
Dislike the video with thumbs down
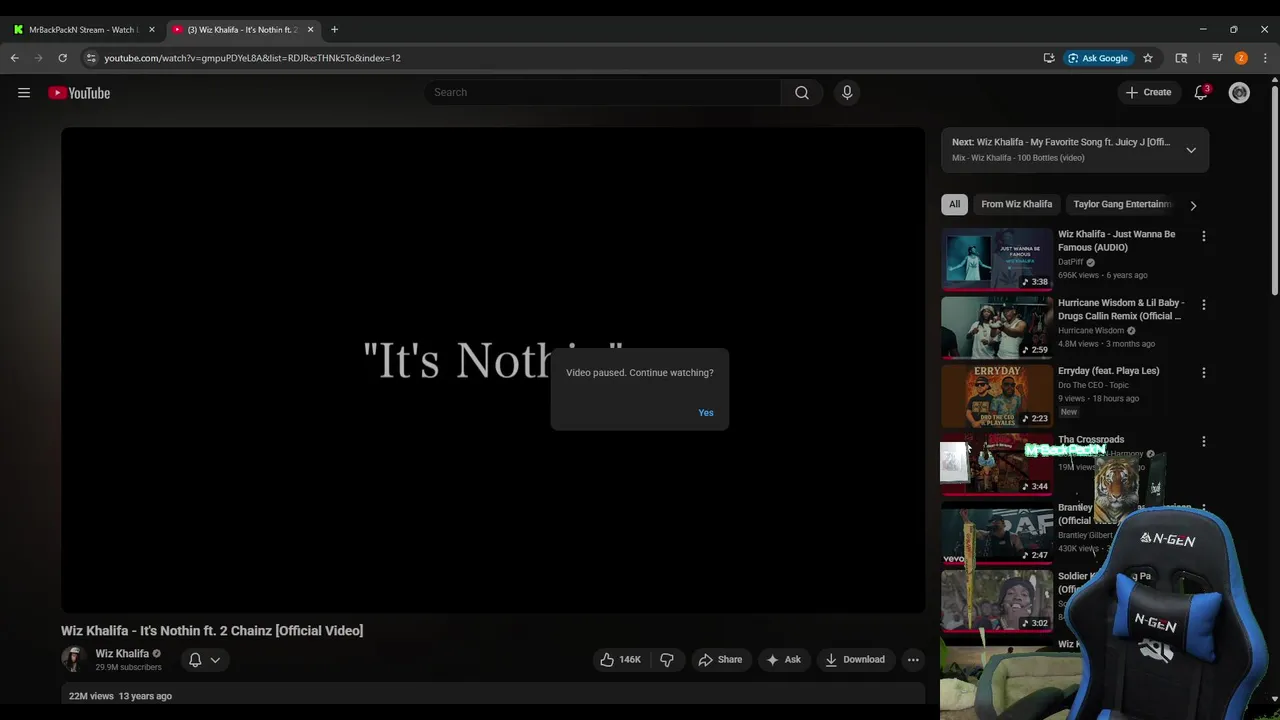tap(667, 660)
